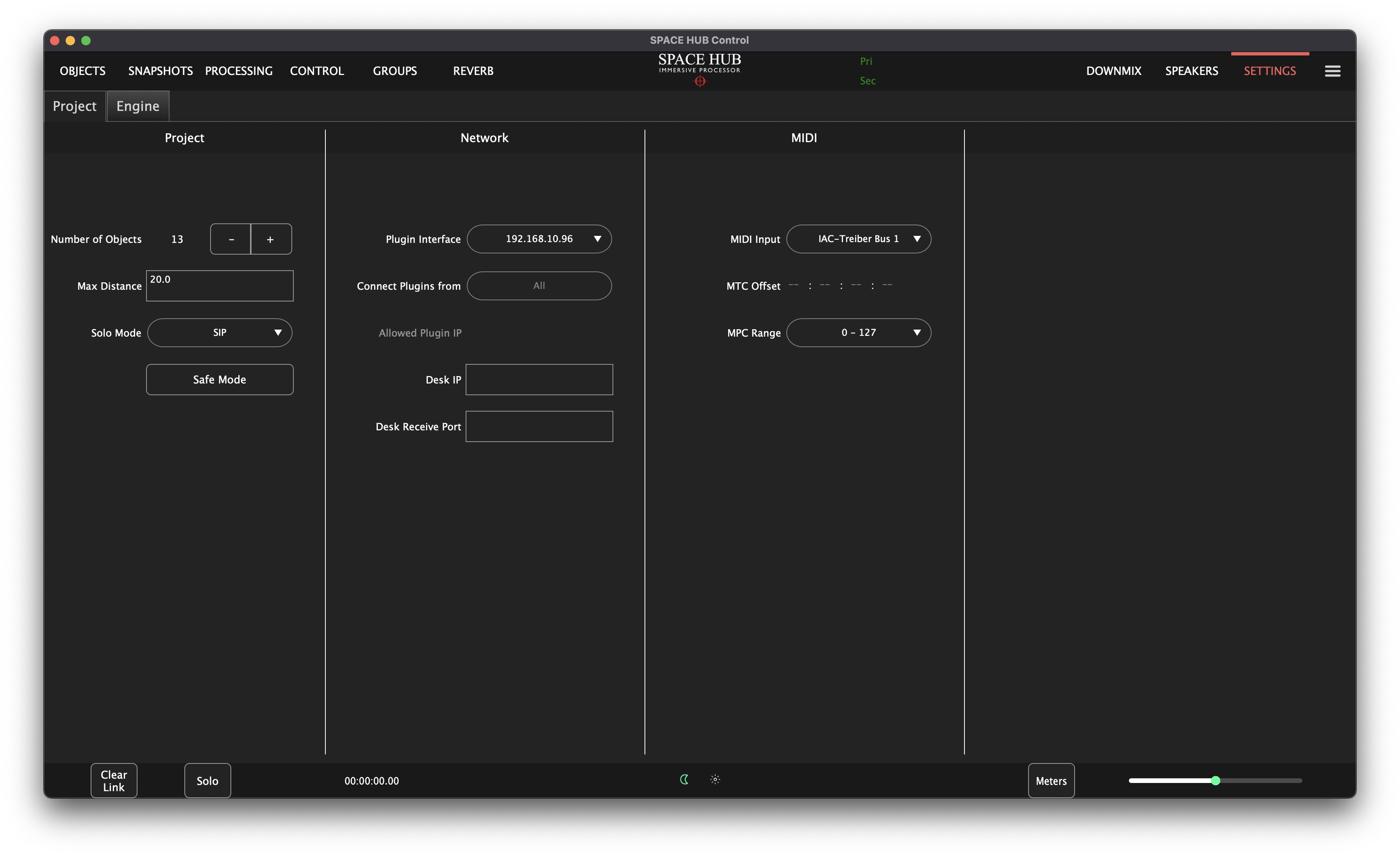Go to the OBJECTS page

pos(82,71)
